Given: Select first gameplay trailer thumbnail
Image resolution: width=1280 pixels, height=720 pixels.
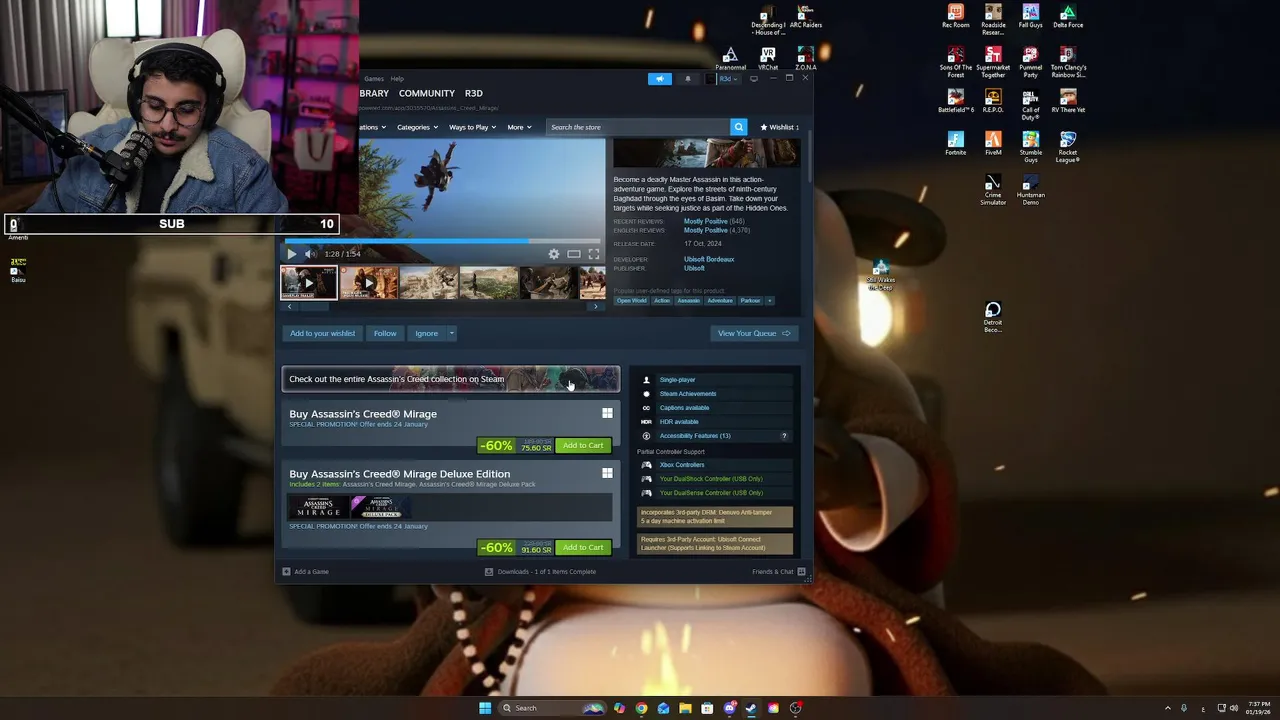Looking at the screenshot, I should [309, 283].
